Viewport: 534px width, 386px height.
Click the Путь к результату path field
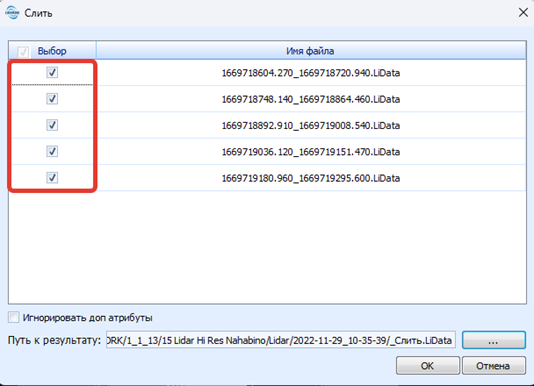281,340
